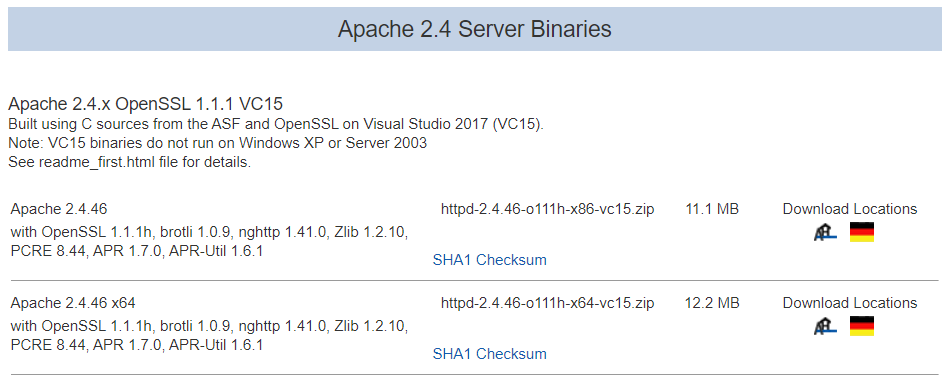Click the Apache 2.4.x OpenSSL 1.1.1 VC15 heading

point(146,104)
